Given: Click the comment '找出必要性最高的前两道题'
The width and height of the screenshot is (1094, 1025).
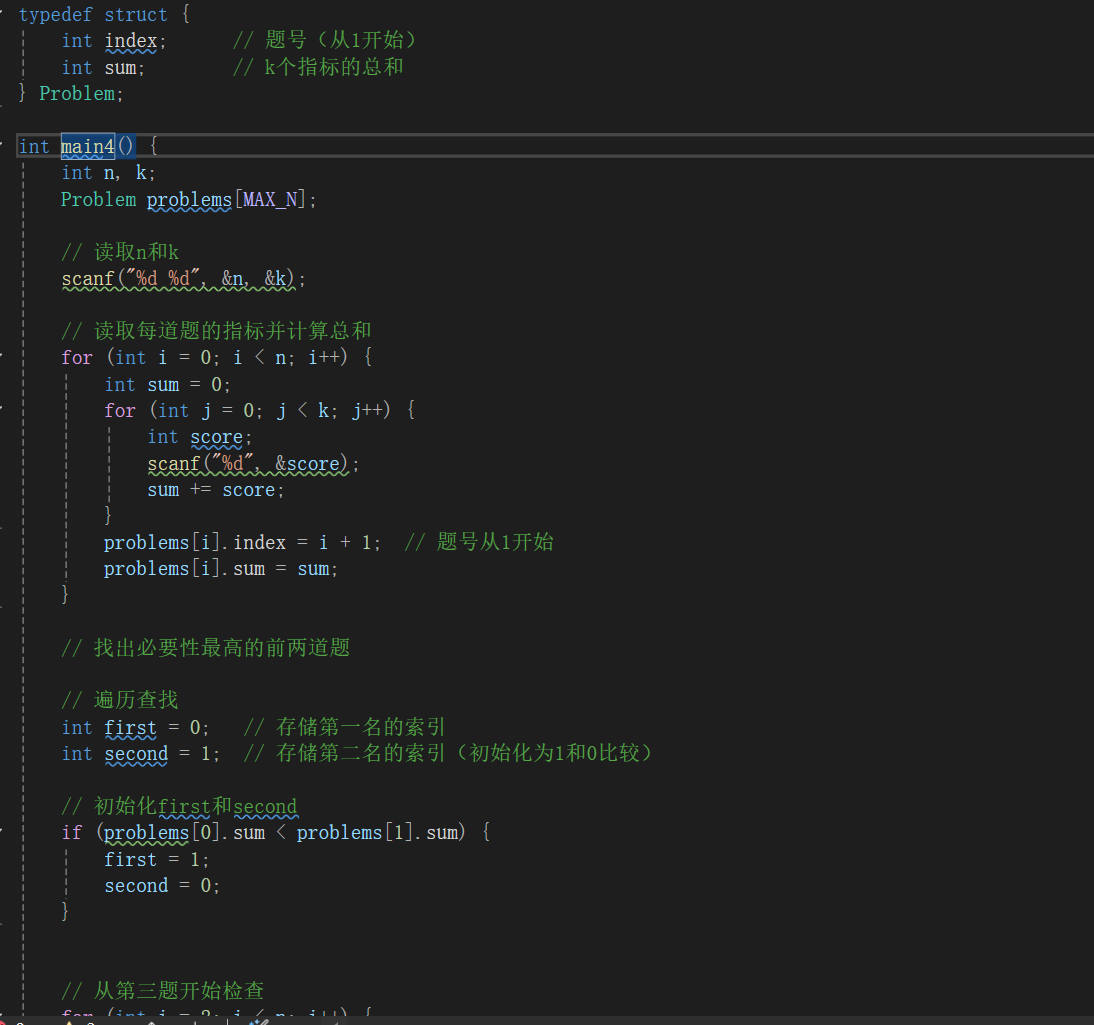Looking at the screenshot, I should point(222,648).
